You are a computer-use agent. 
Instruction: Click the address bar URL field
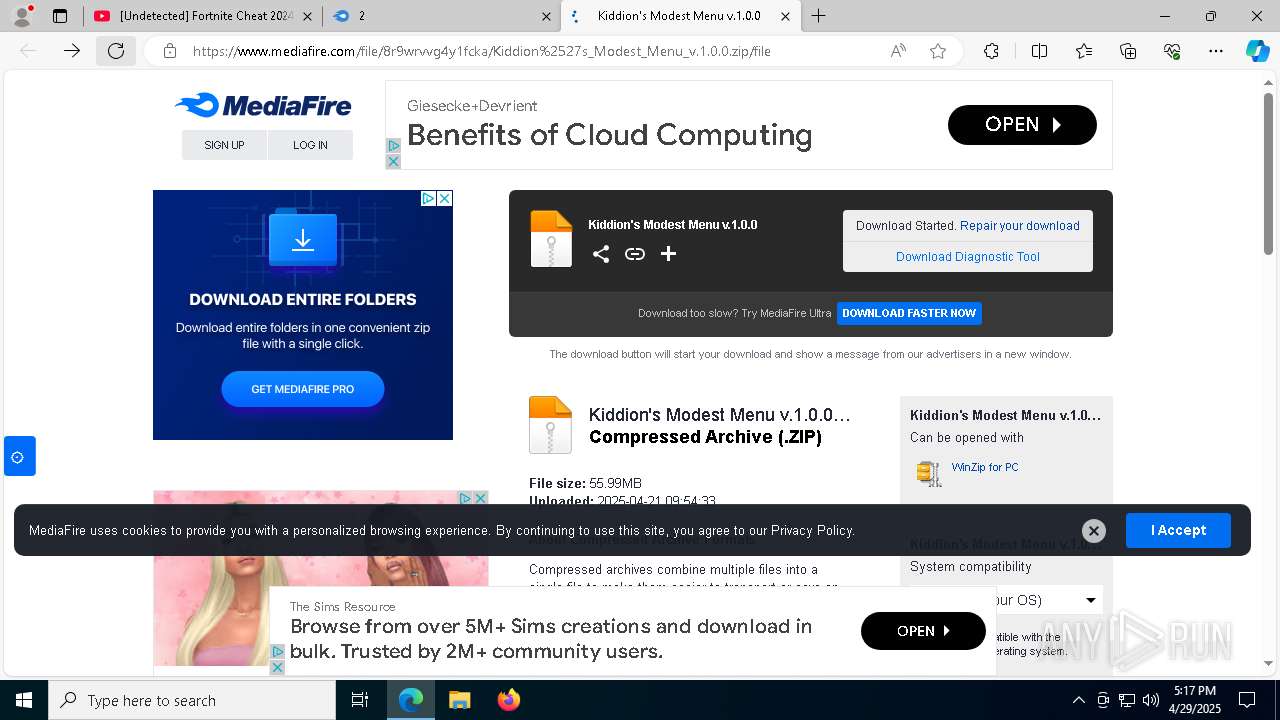click(x=481, y=51)
